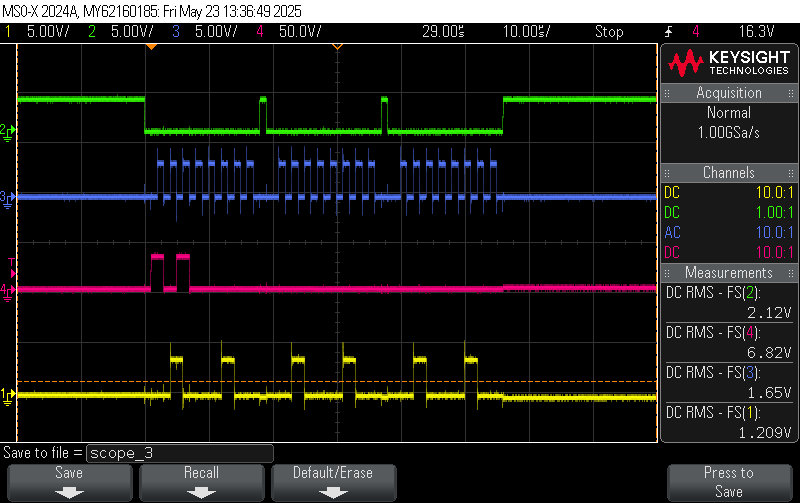The width and height of the screenshot is (800, 503).
Task: Select channel 2 ground marker icon
Action: coord(7,132)
